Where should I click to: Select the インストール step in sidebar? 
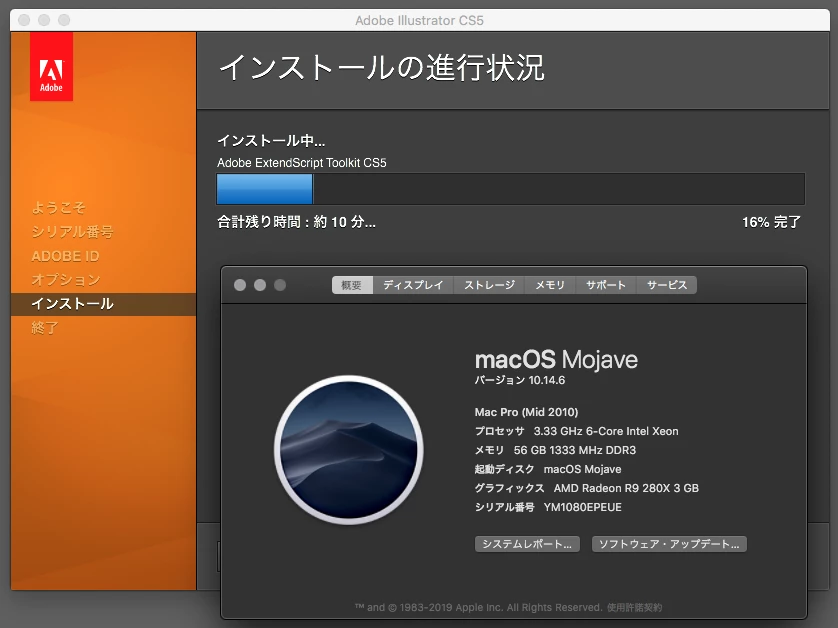point(104,304)
